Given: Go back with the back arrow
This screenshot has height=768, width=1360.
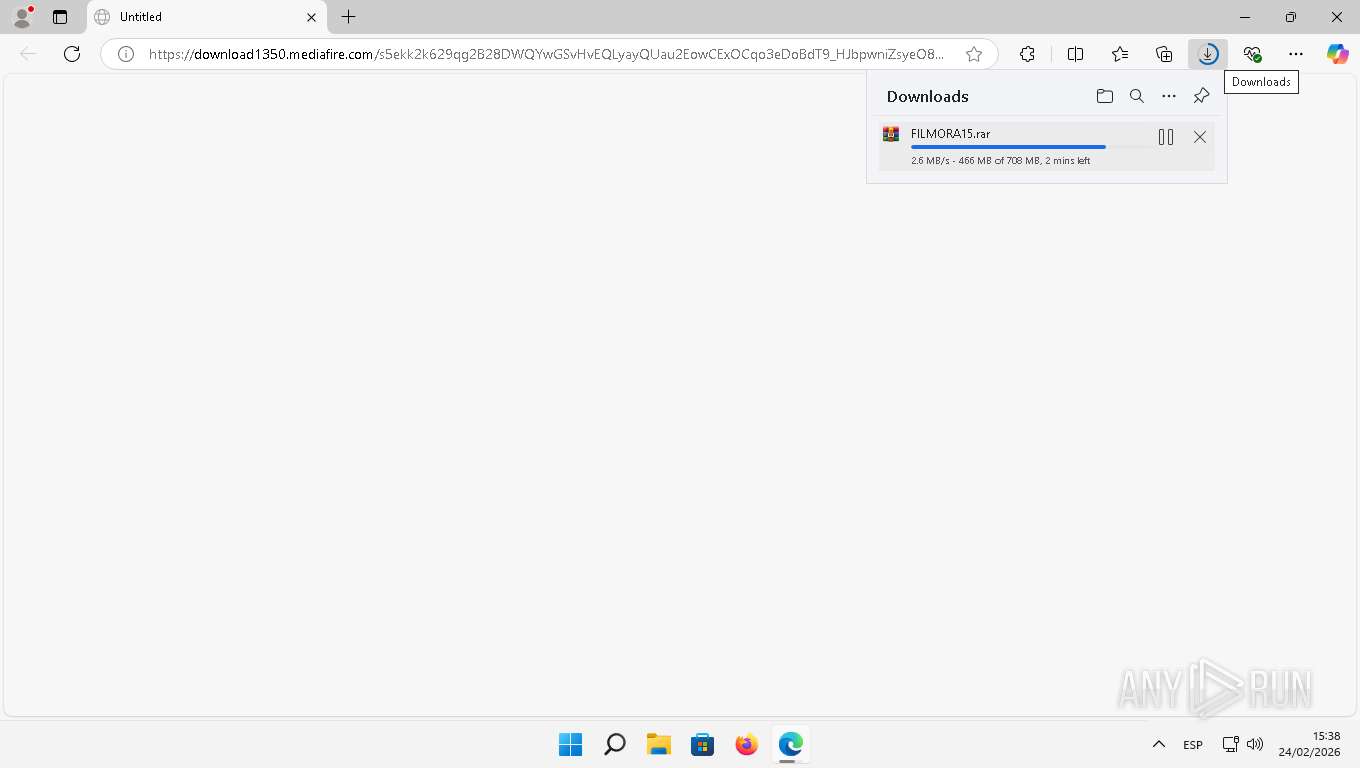Looking at the screenshot, I should [28, 54].
